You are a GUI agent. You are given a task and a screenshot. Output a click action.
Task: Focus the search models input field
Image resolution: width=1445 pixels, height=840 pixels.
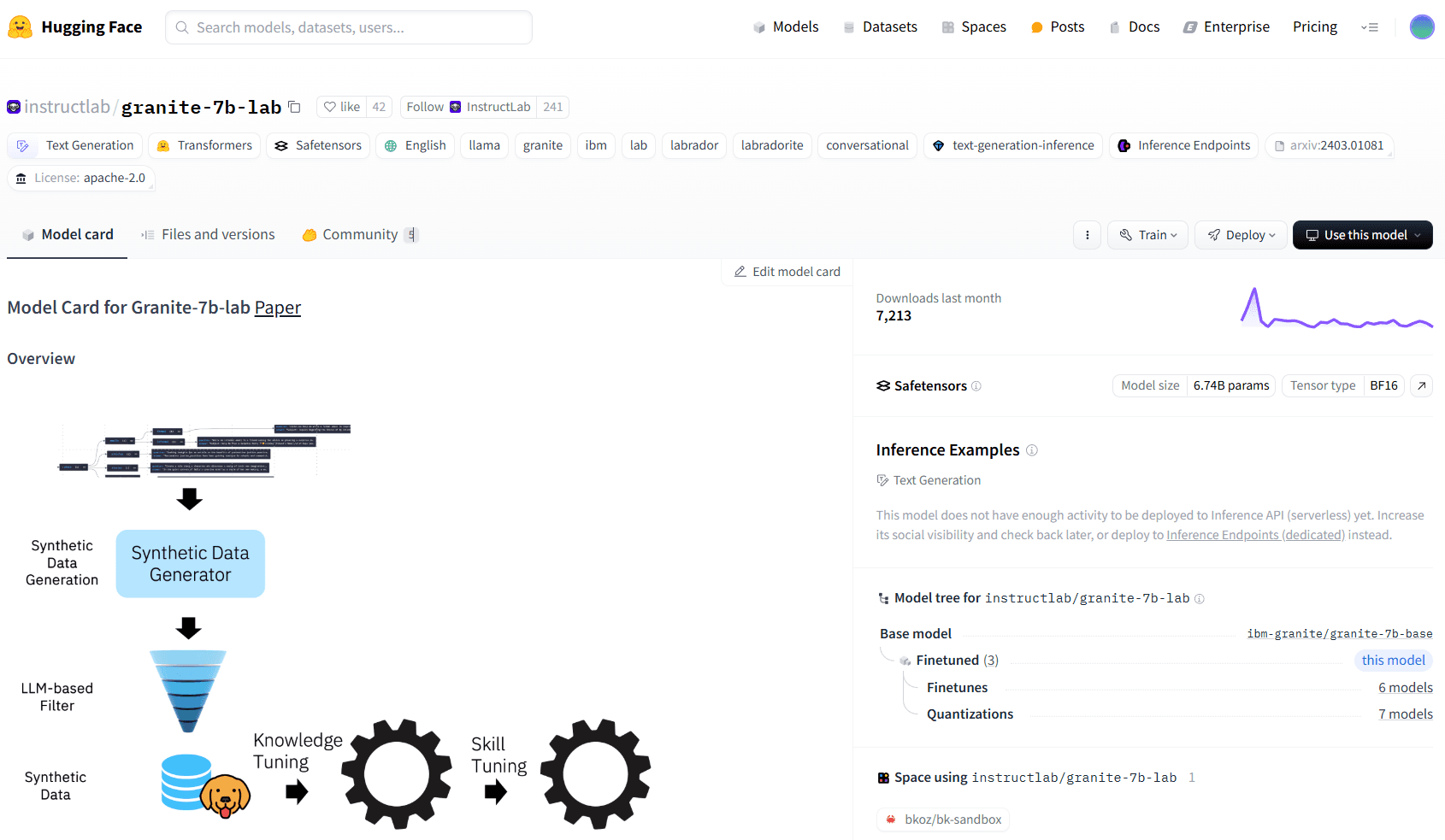click(x=349, y=27)
